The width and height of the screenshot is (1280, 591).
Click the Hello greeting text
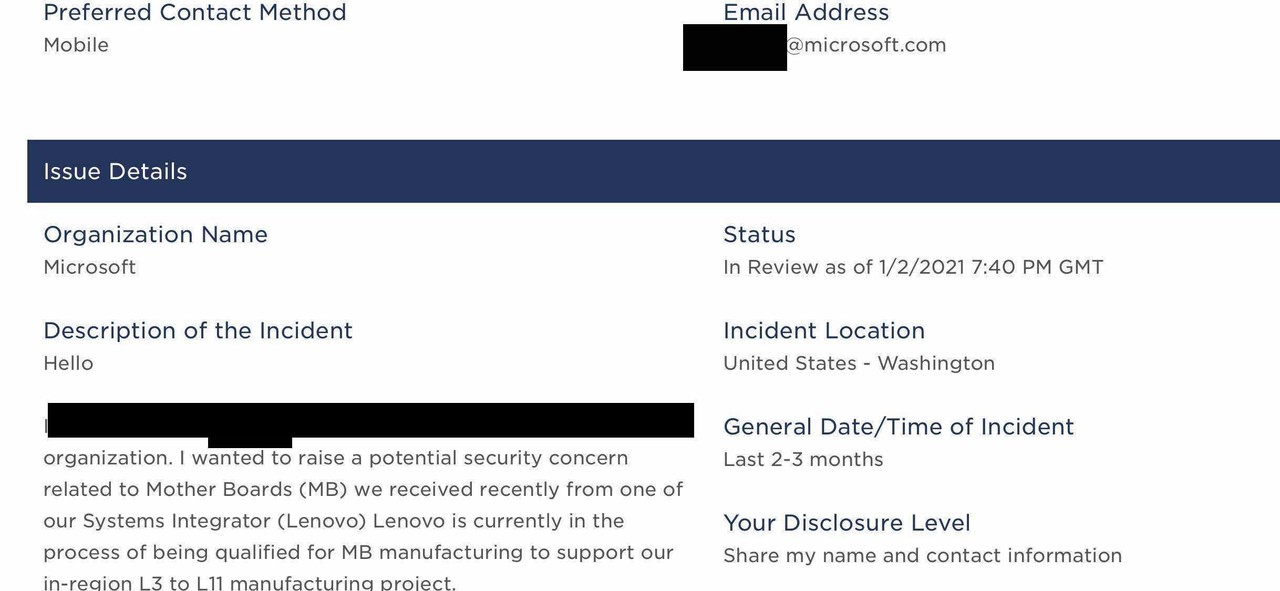coord(68,363)
